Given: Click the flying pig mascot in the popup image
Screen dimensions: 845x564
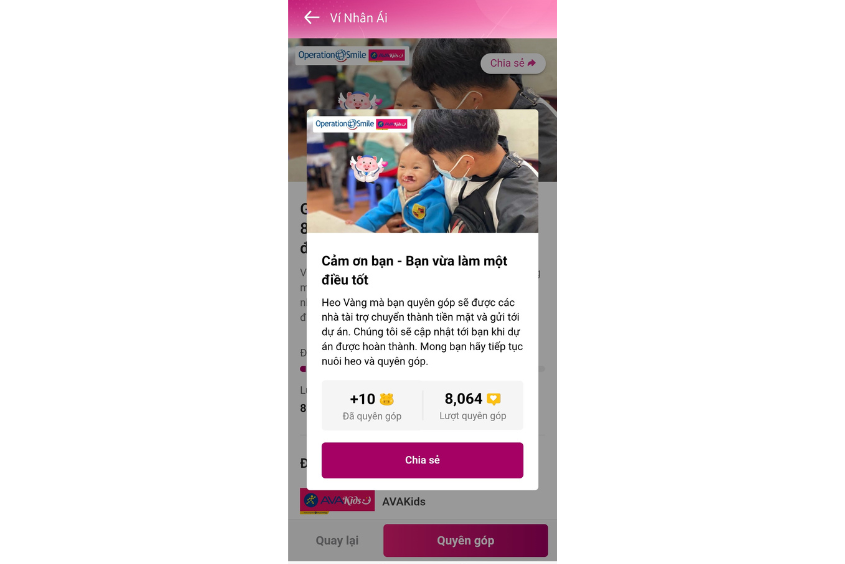Looking at the screenshot, I should pyautogui.click(x=368, y=167).
